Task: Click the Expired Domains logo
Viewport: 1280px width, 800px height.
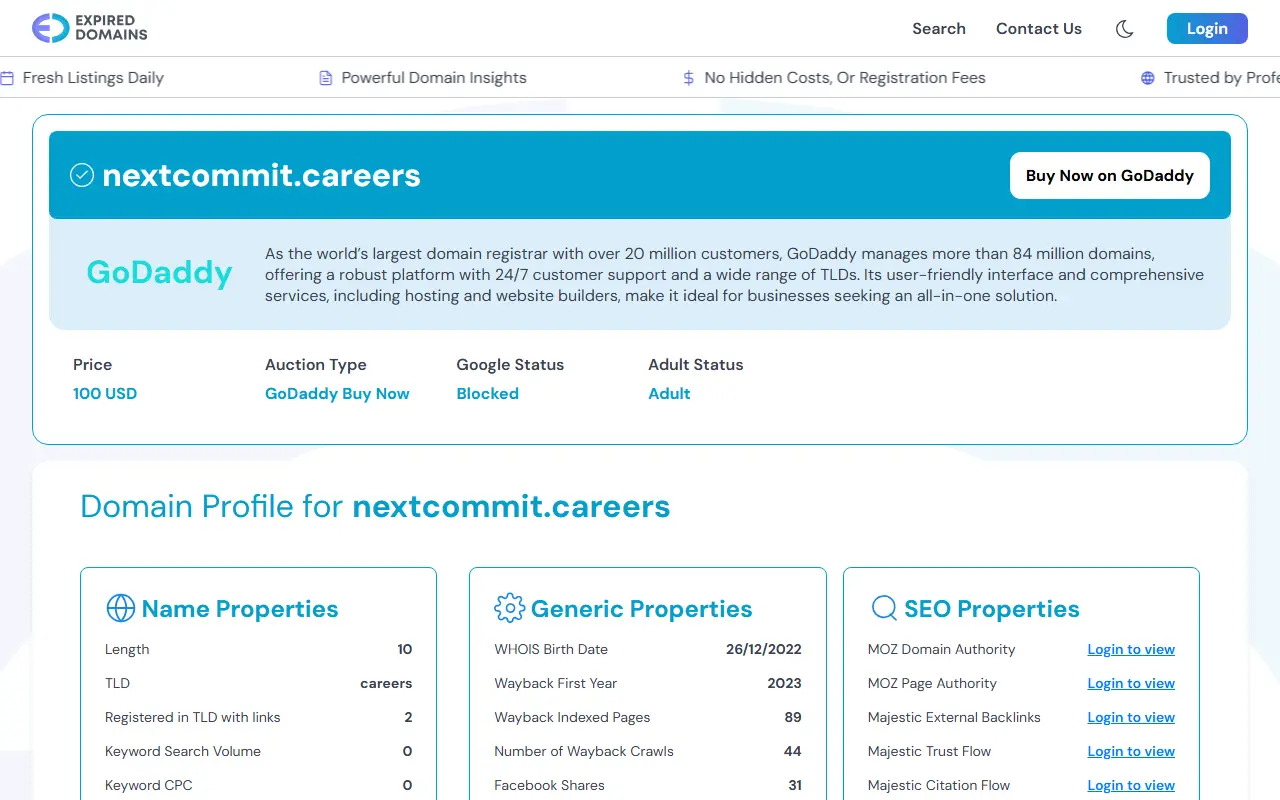Action: (x=89, y=28)
